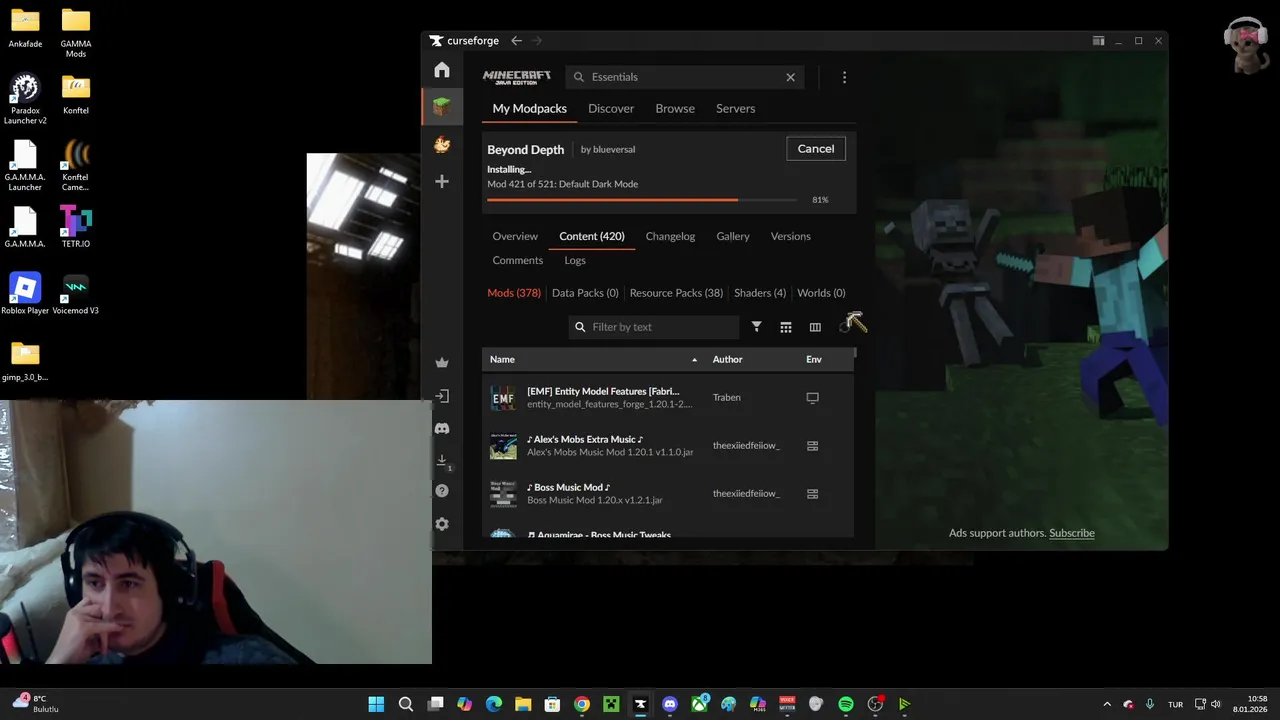1280x720 pixels.
Task: Select the Minecraft grass block game icon
Action: 442,106
